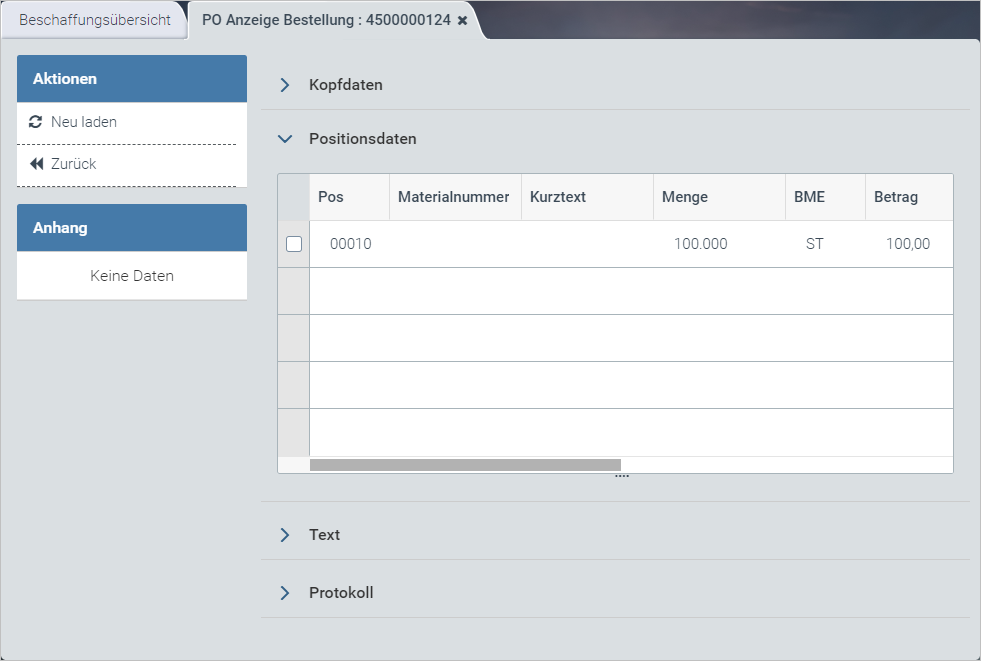Select the PO Anzeige Bestellung tab
Screen dimensions: 981x661
pyautogui.click(x=327, y=20)
